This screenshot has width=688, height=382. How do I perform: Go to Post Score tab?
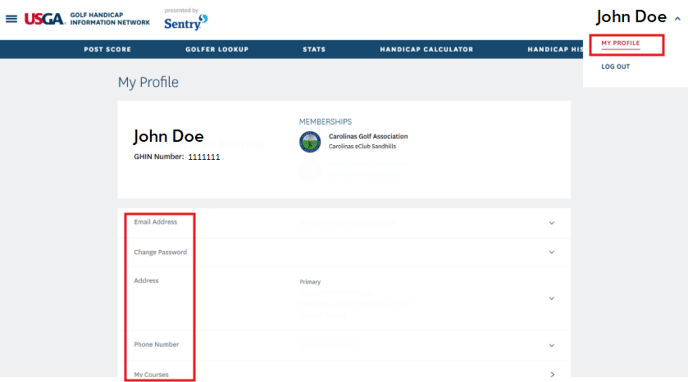click(x=108, y=49)
